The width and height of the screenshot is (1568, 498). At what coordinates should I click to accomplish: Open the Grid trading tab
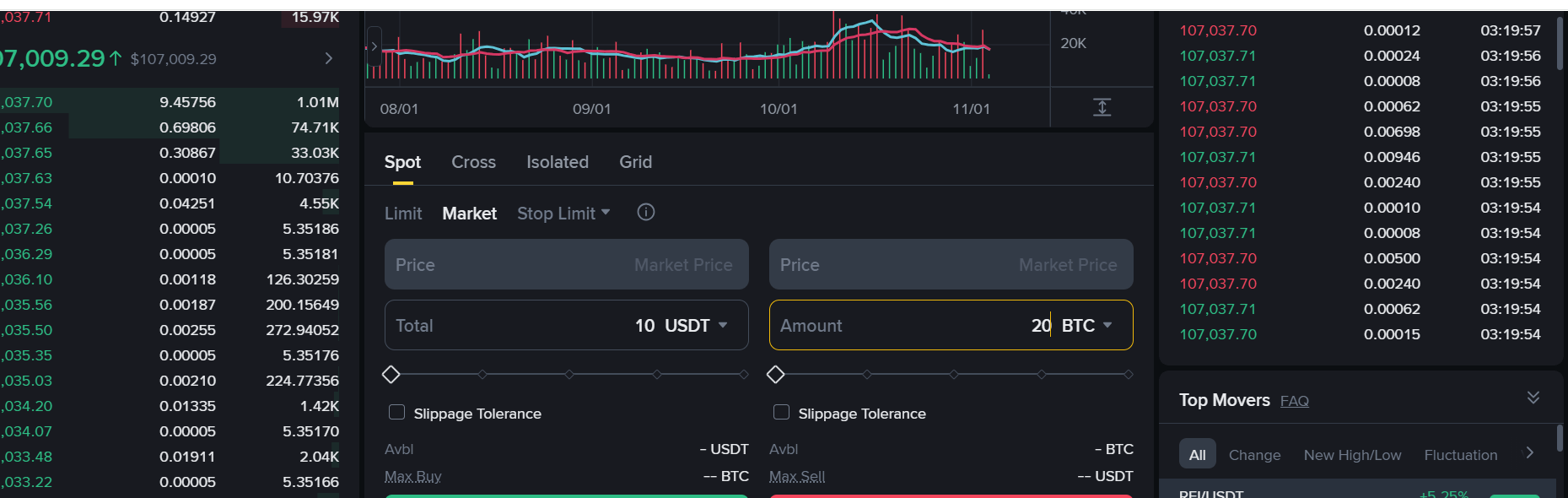(635, 162)
